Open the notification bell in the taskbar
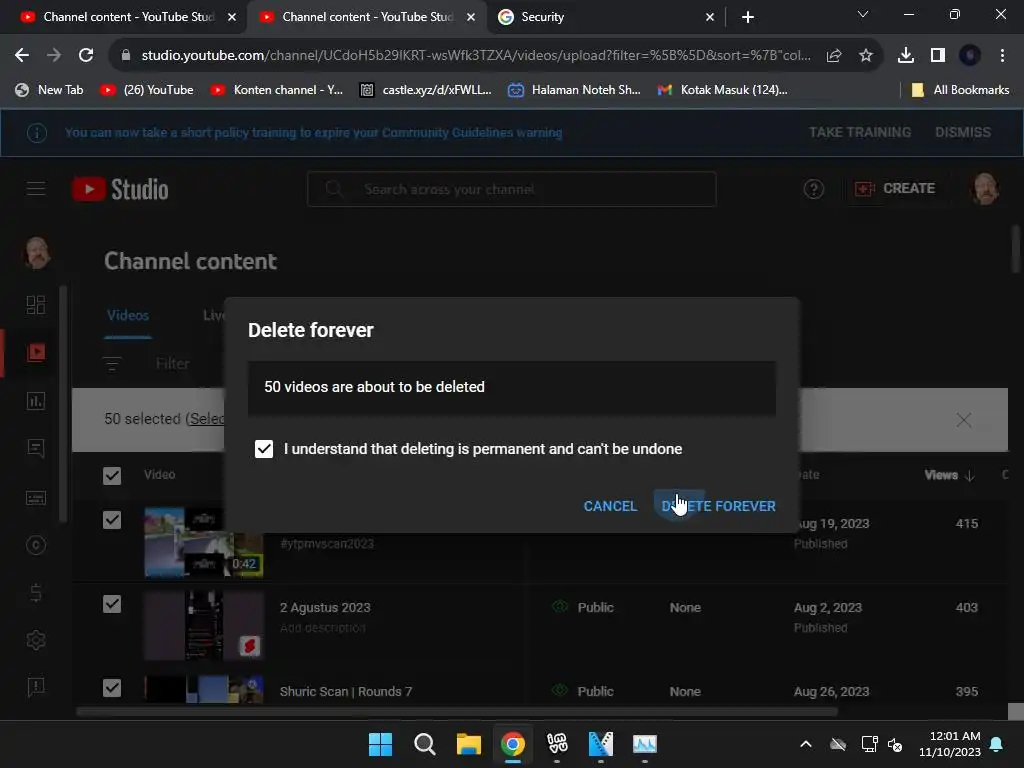This screenshot has height=768, width=1024. (x=996, y=744)
